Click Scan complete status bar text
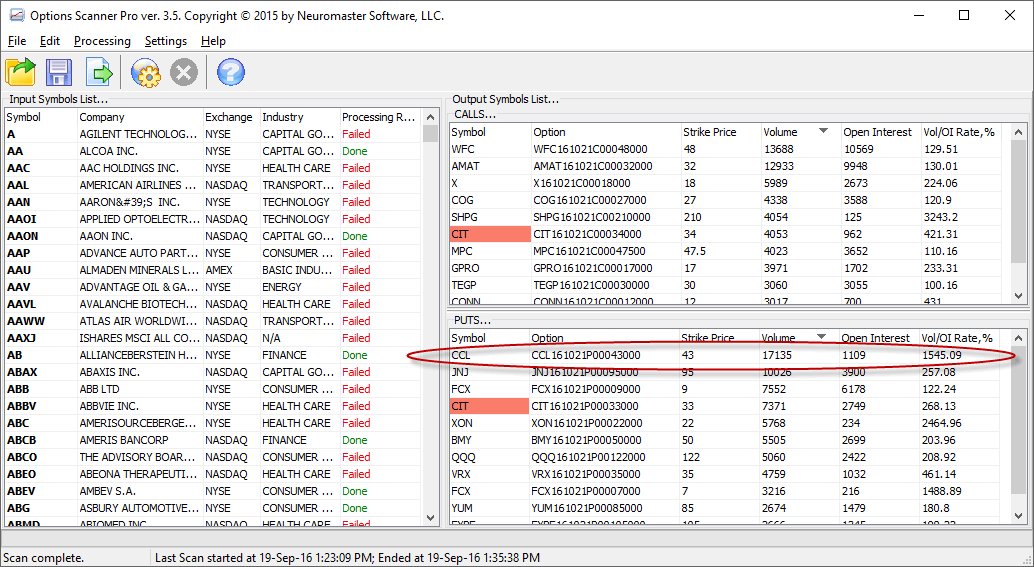This screenshot has height=567, width=1034. pos(44,558)
